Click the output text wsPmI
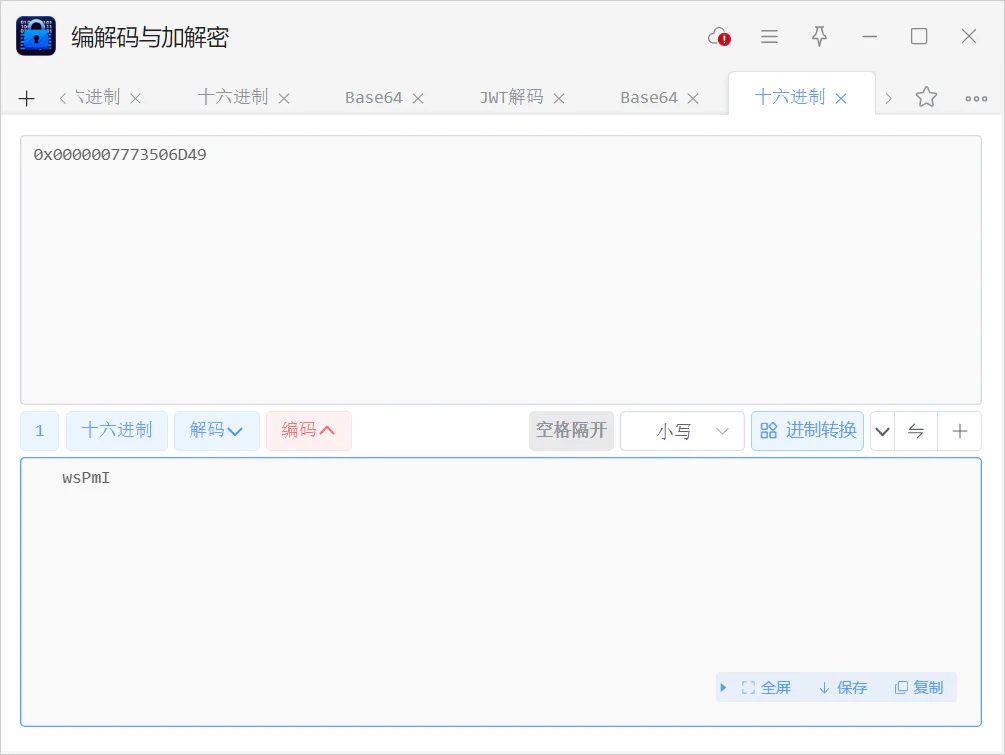 click(86, 478)
